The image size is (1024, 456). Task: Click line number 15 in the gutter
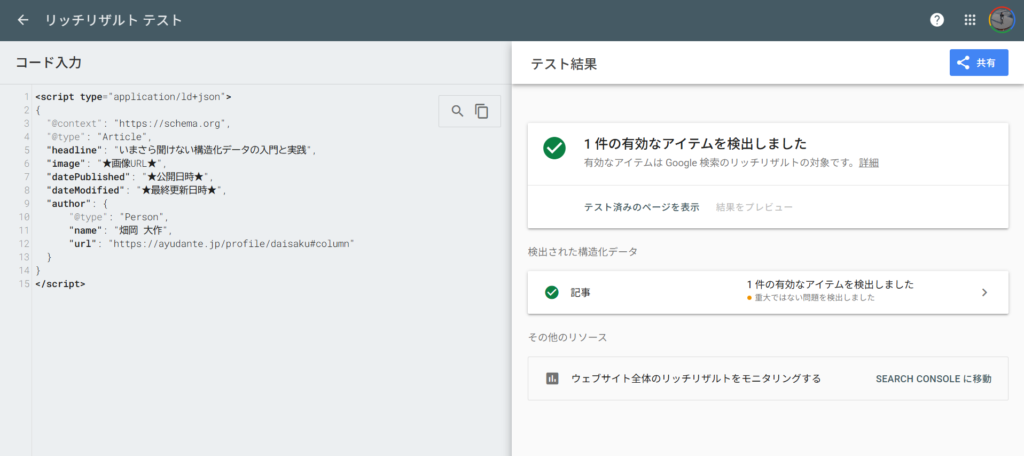click(24, 284)
